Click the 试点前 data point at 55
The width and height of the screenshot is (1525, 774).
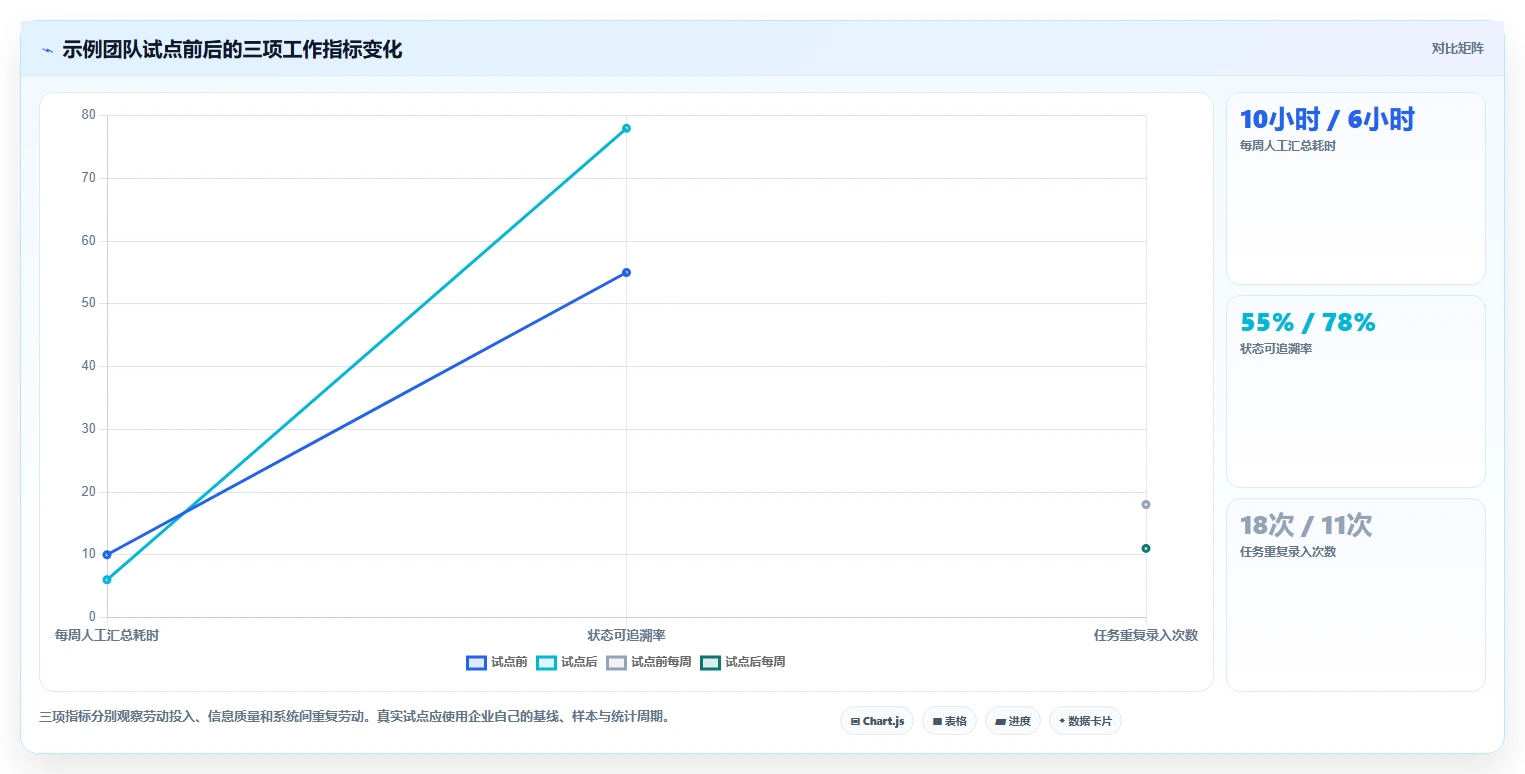pos(626,272)
